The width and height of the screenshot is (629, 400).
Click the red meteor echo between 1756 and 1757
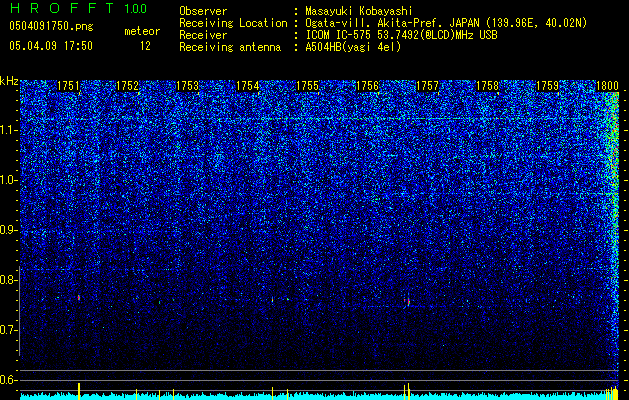click(x=407, y=301)
